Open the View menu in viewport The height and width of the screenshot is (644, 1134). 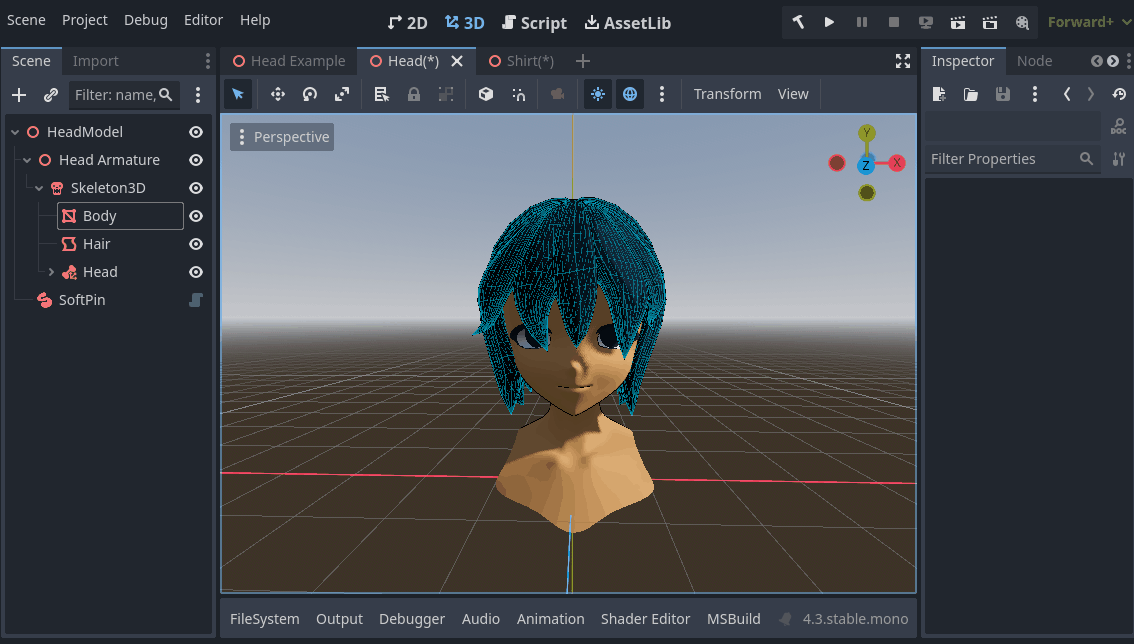click(793, 94)
